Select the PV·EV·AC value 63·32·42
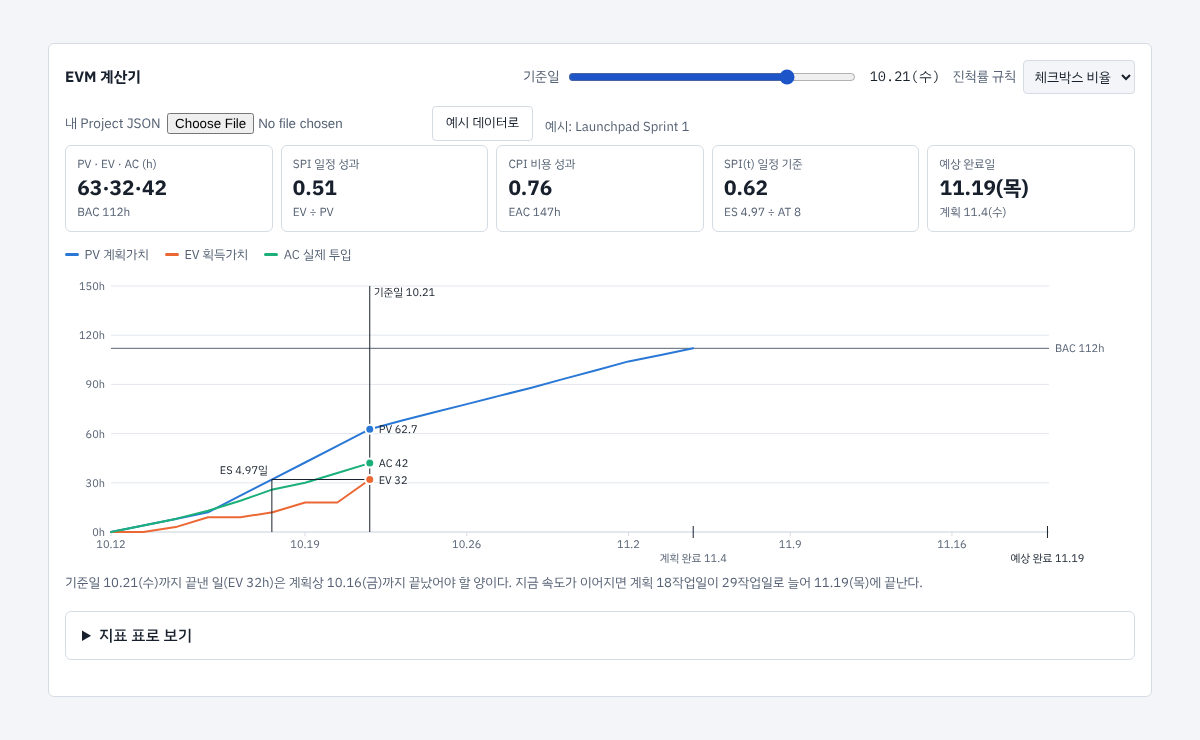 [x=122, y=188]
